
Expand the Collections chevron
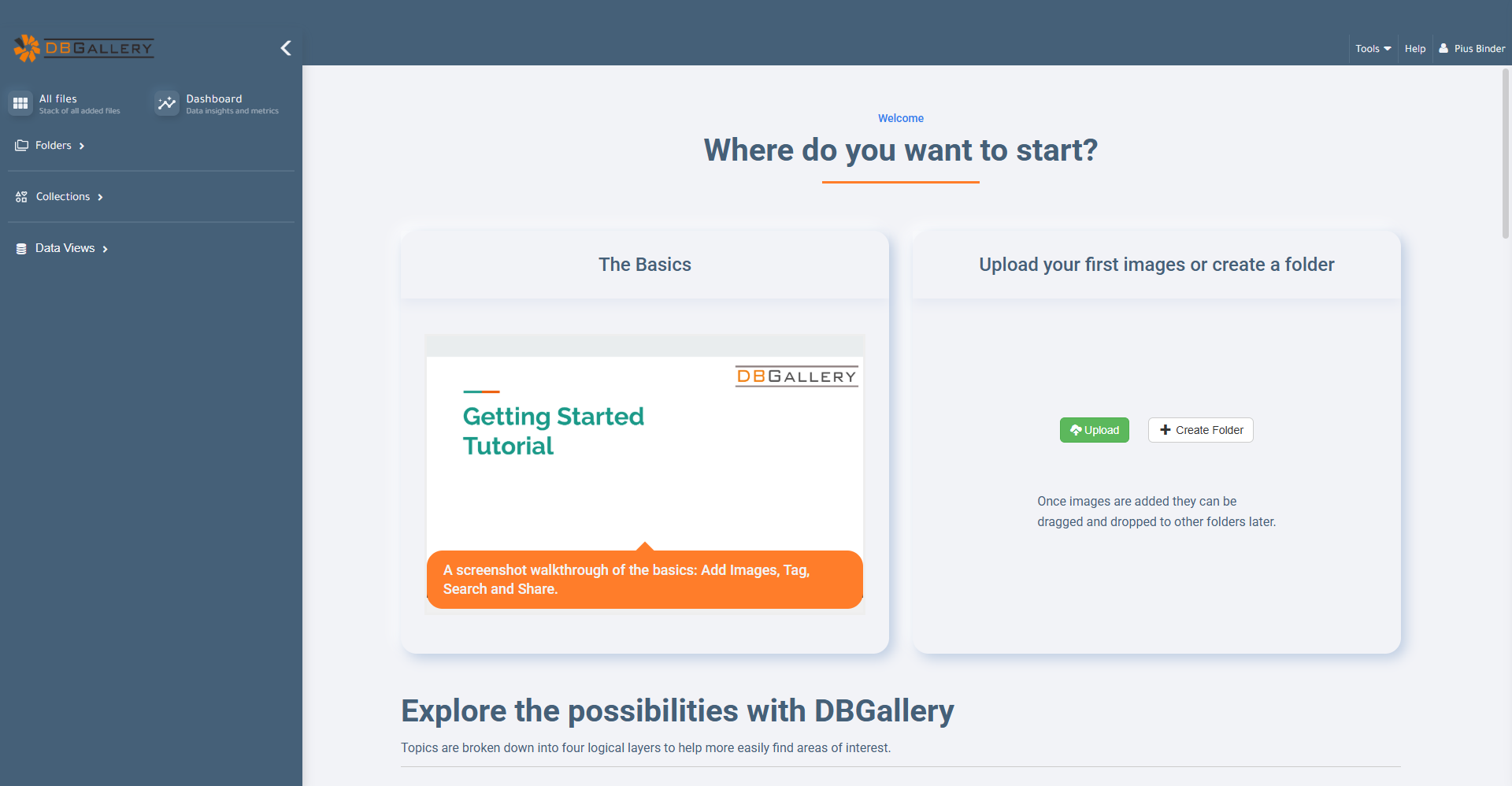100,197
